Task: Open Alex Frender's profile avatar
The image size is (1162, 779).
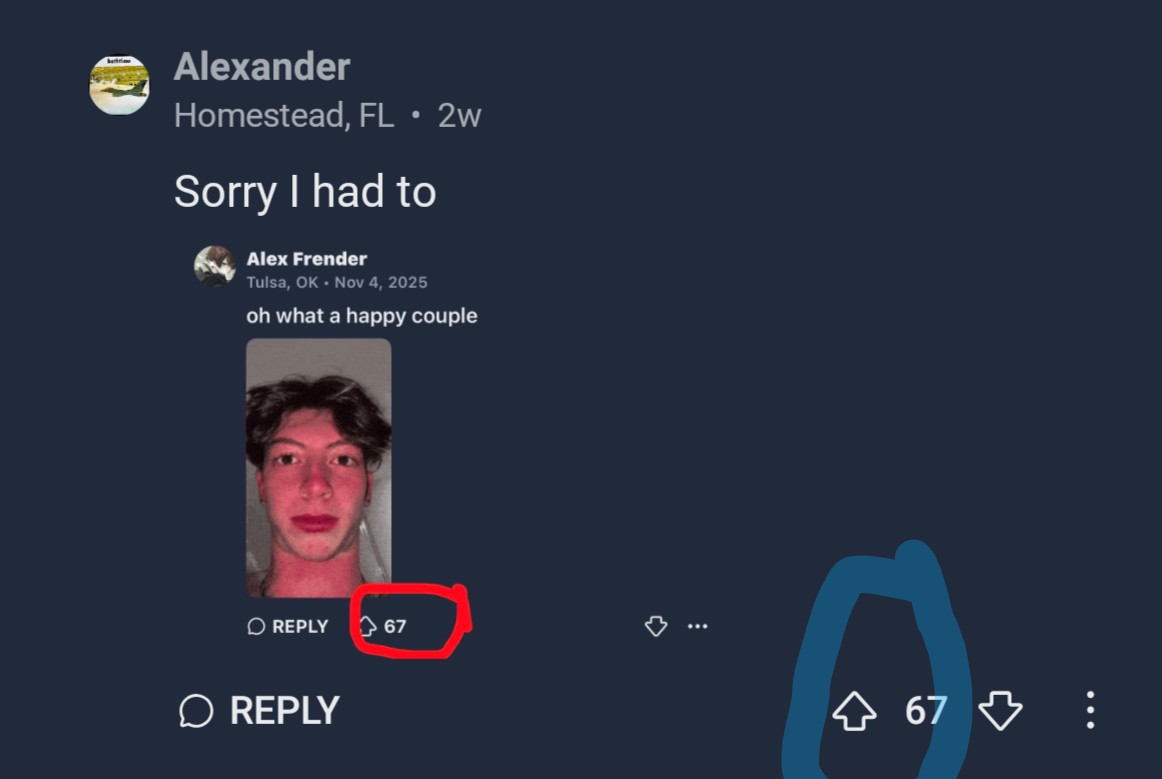Action: 215,266
